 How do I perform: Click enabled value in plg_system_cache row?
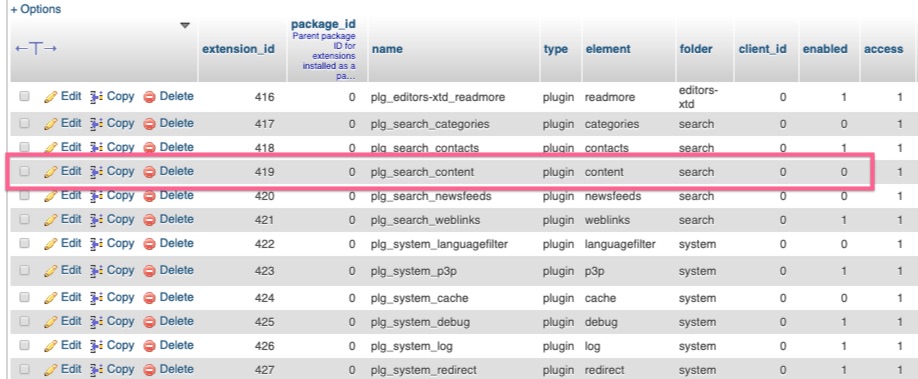point(844,298)
